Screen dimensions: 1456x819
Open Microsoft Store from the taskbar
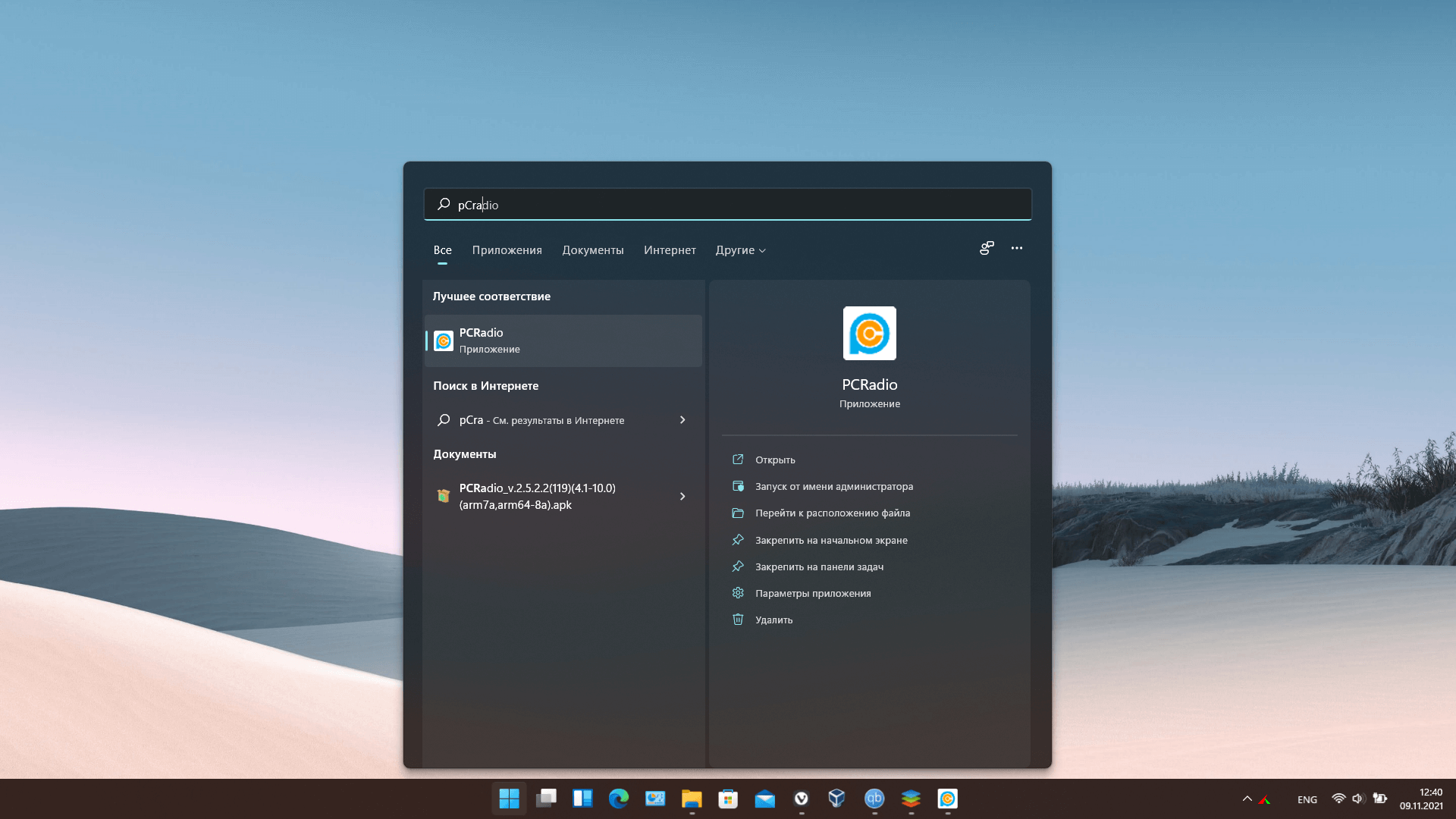(x=728, y=799)
